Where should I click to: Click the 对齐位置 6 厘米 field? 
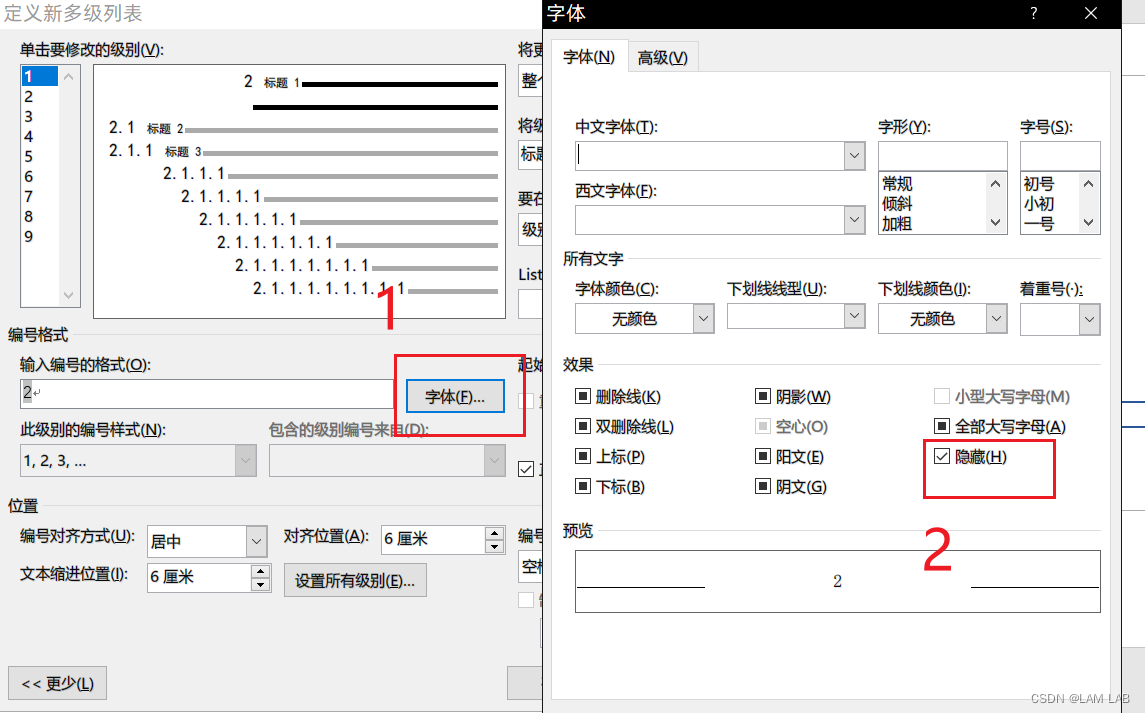click(x=434, y=539)
